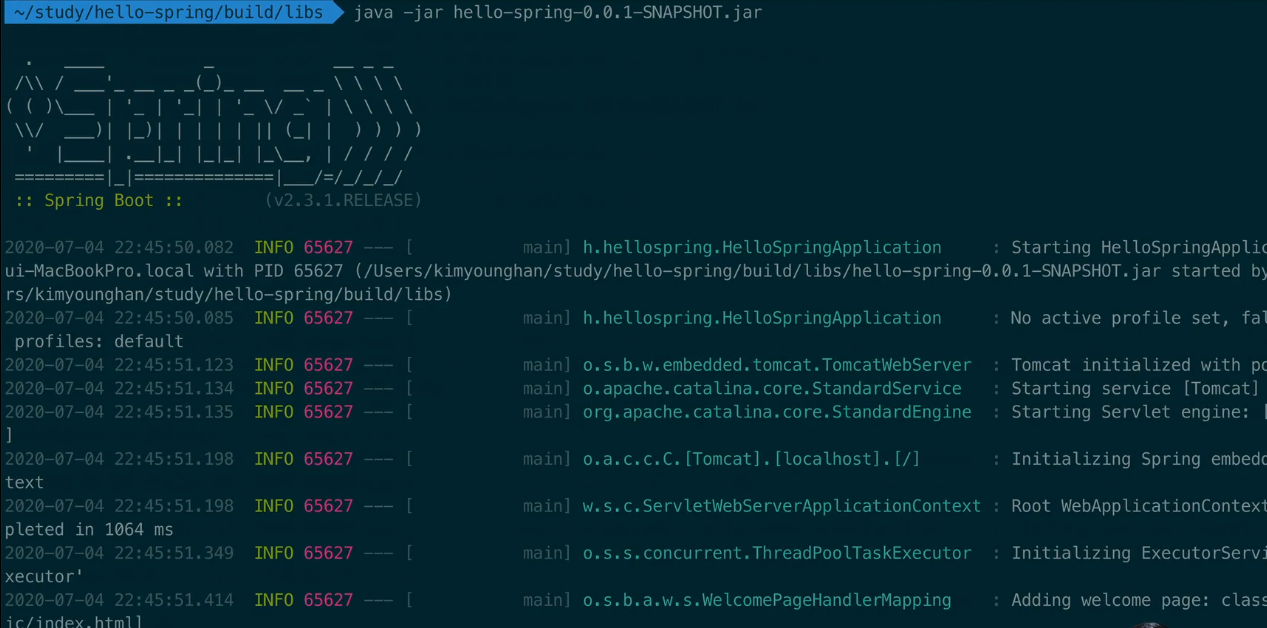
Task: Click PID 65627 on the ThreadPoolTaskExecutor row
Action: 329,553
